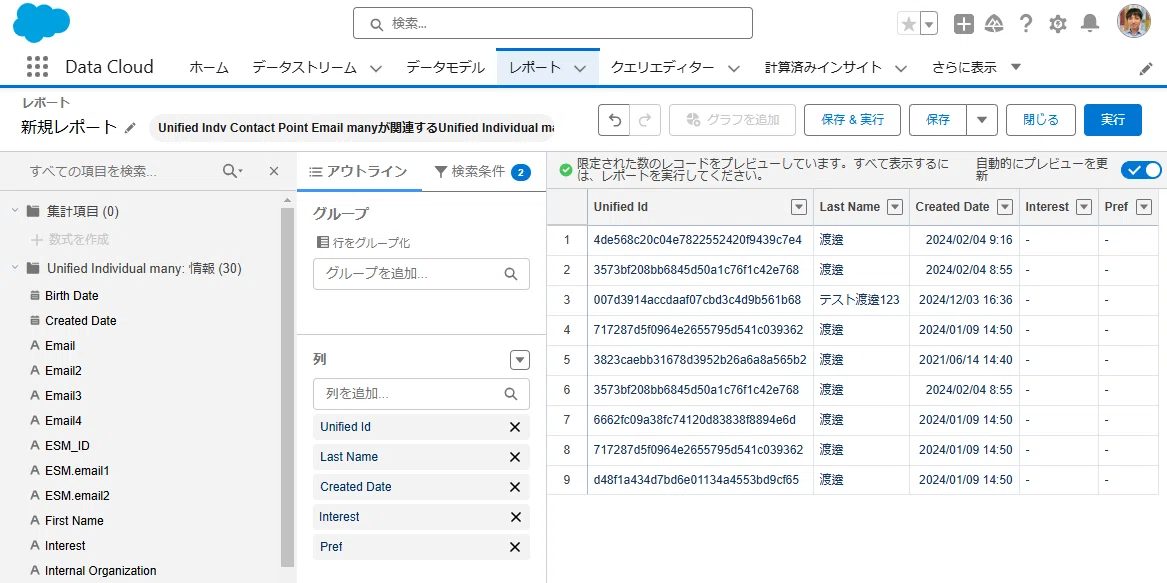Collapse the 集計項目 folder
The height and width of the screenshot is (583, 1167).
pos(15,211)
